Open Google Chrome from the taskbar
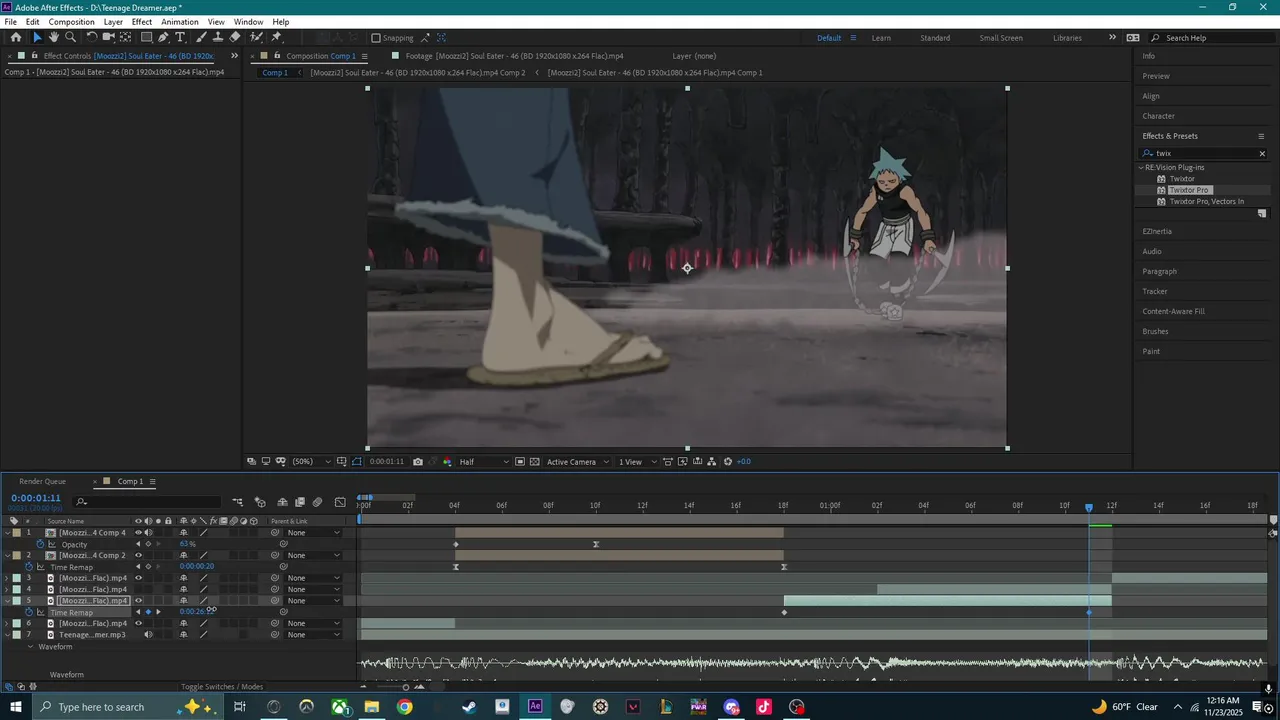The width and height of the screenshot is (1280, 720). (404, 707)
